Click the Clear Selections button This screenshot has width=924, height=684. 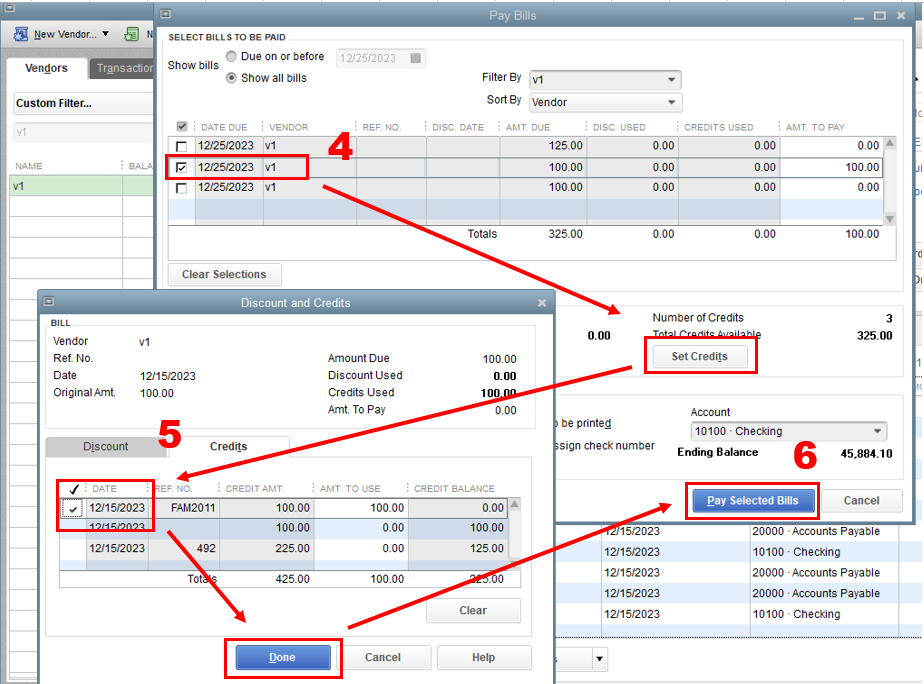pyautogui.click(x=224, y=275)
